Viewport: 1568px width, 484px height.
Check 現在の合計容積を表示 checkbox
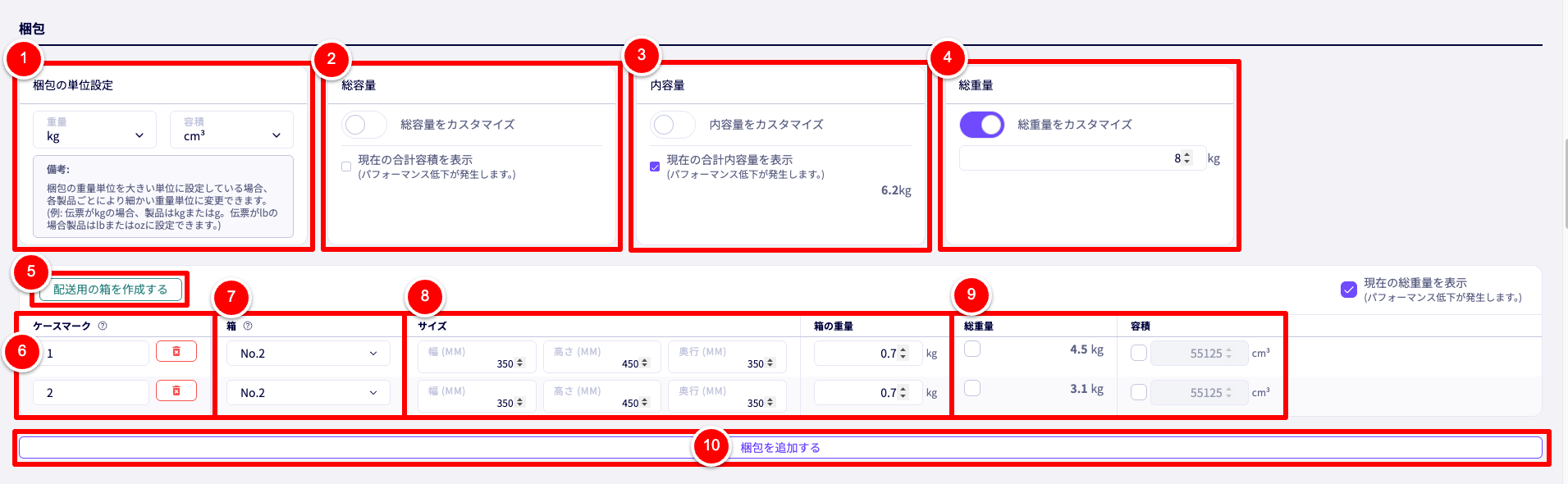(346, 167)
